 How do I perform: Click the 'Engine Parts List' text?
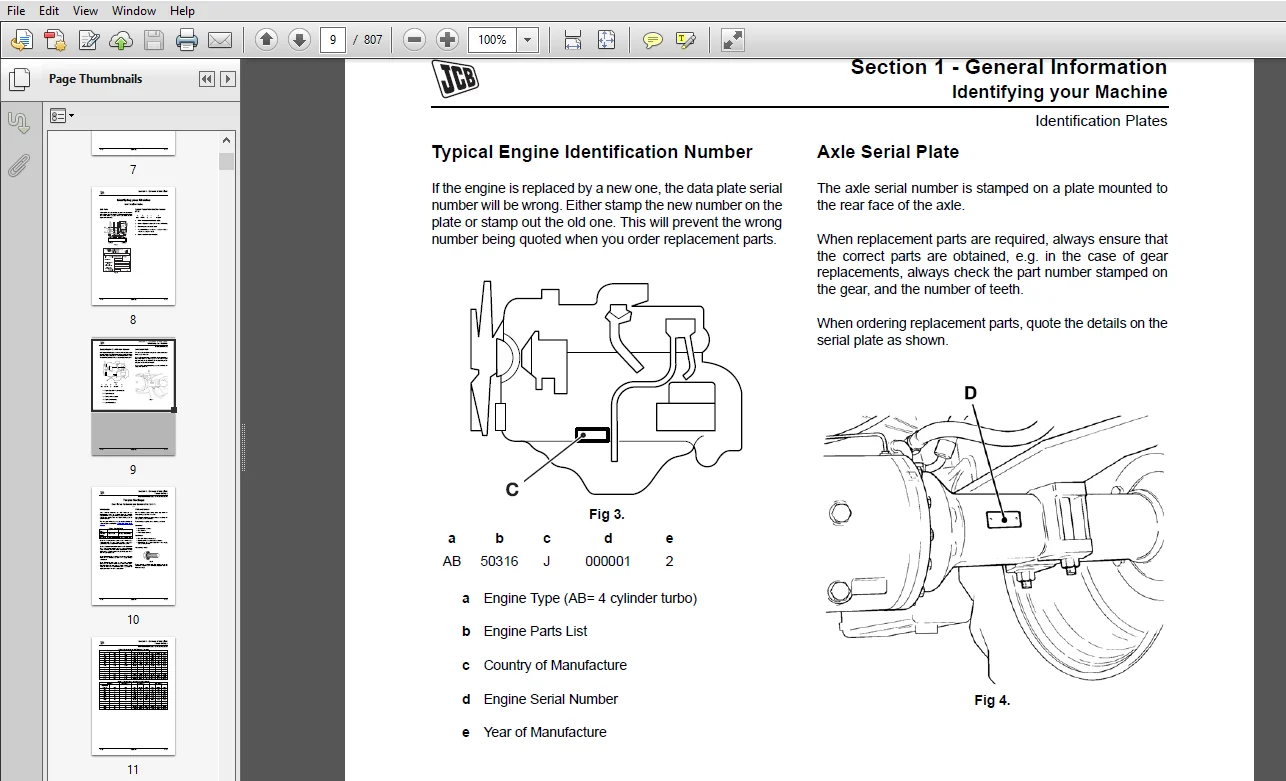tap(535, 631)
